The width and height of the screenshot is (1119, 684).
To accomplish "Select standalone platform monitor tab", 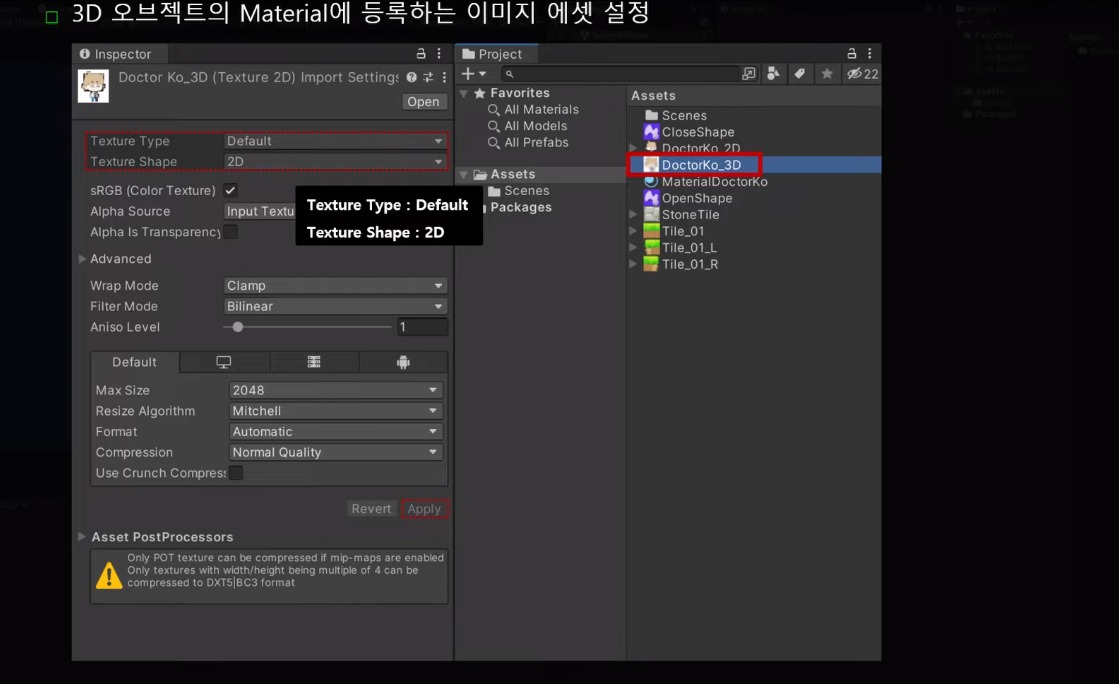I will 223,362.
